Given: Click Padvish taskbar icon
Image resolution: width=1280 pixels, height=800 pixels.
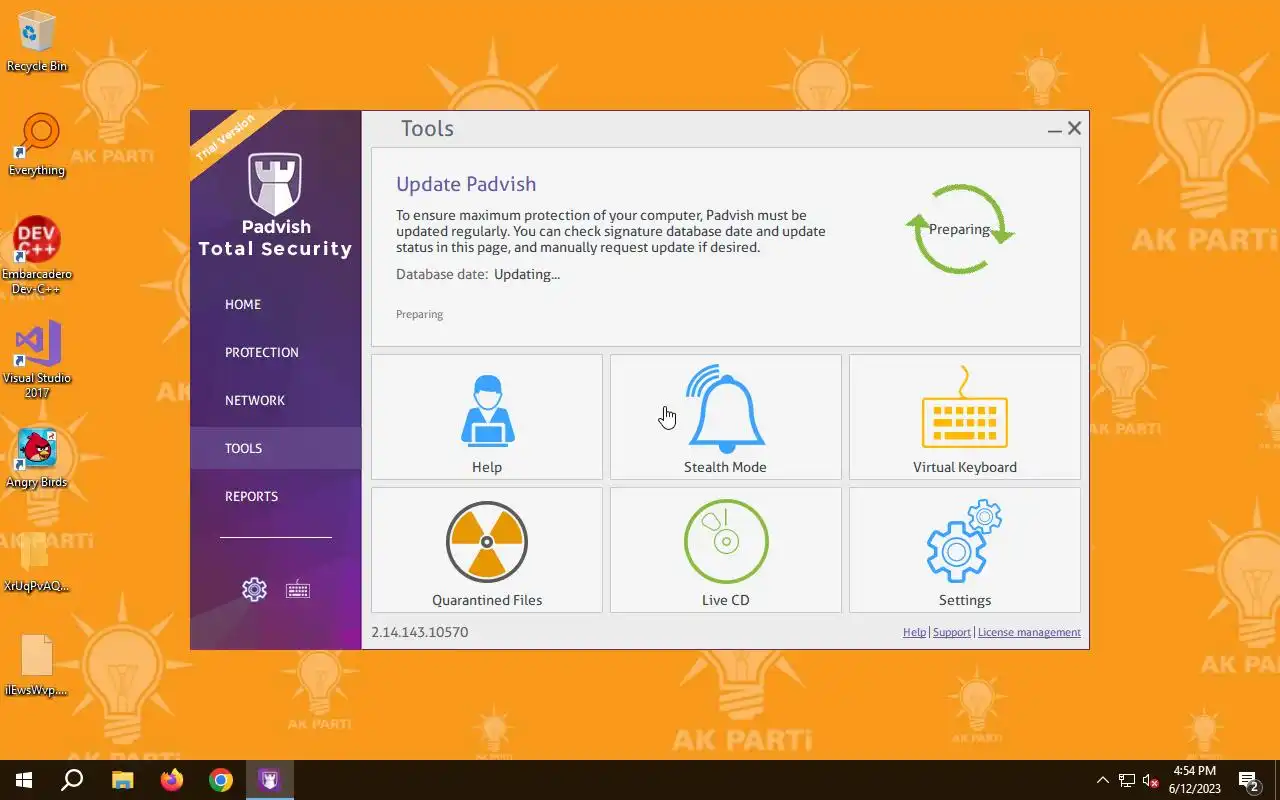Looking at the screenshot, I should [x=270, y=780].
